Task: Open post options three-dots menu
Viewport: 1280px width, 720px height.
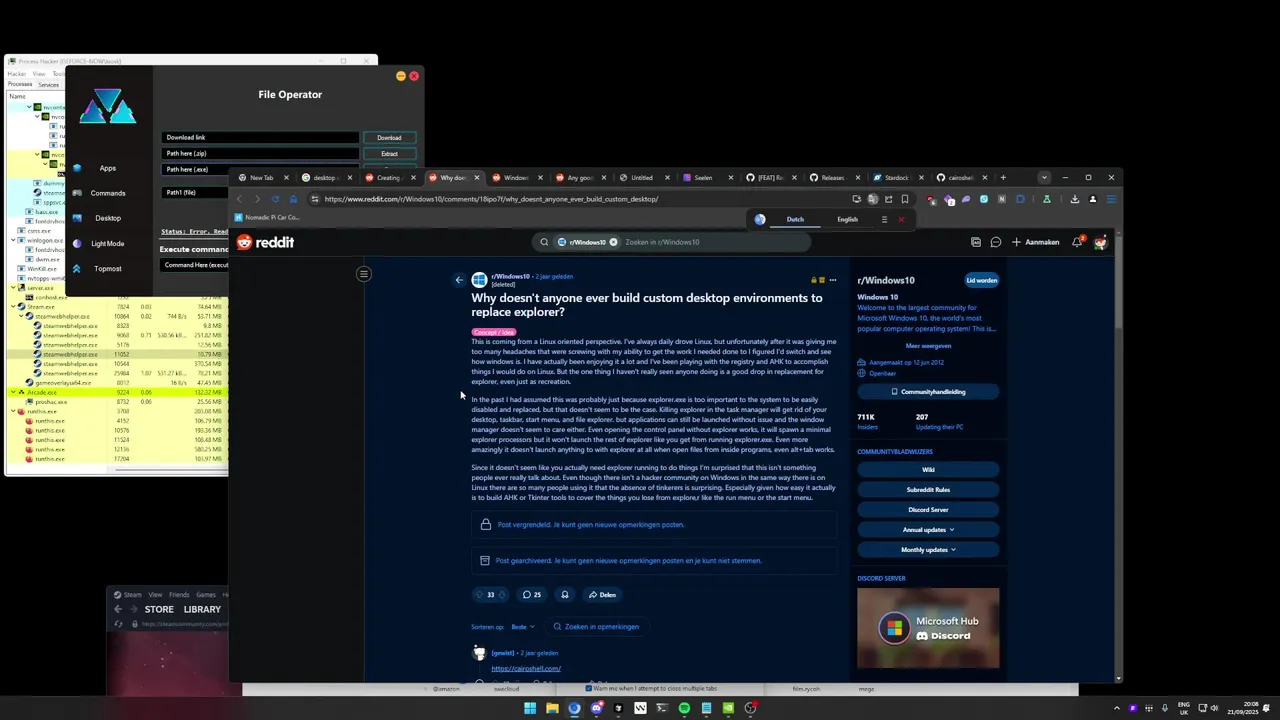Action: click(832, 280)
